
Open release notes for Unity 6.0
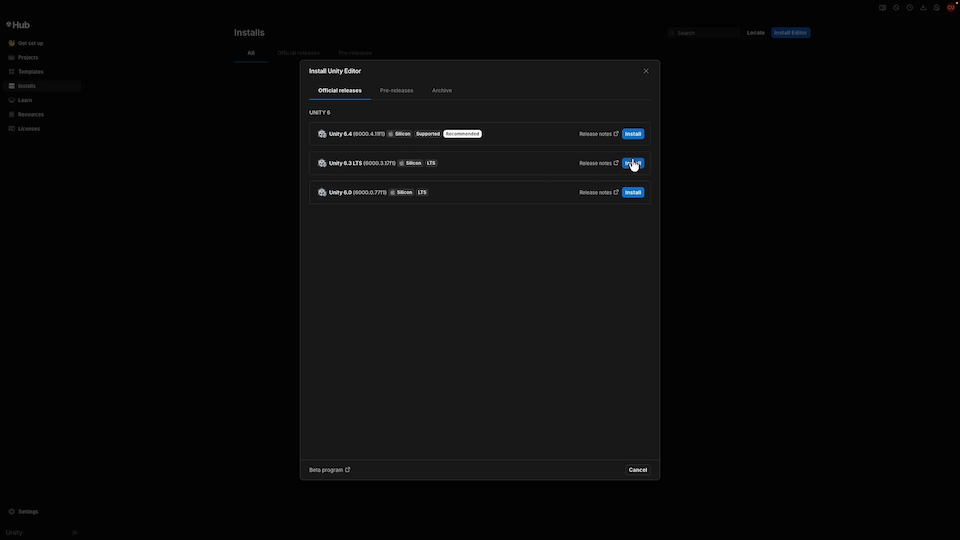(598, 192)
